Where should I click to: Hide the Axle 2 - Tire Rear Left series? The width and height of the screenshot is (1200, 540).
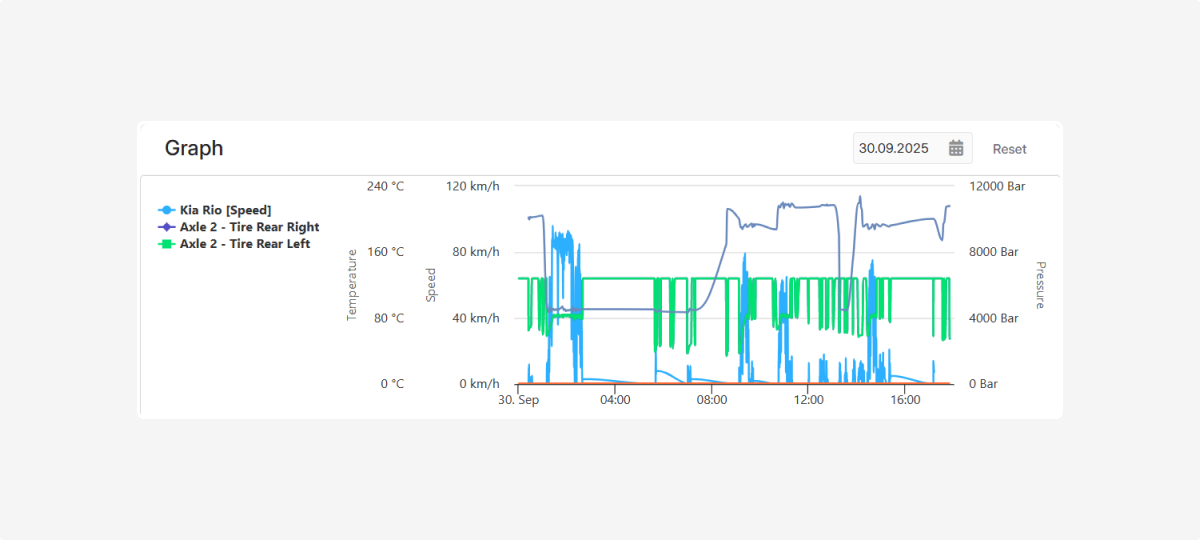point(244,244)
